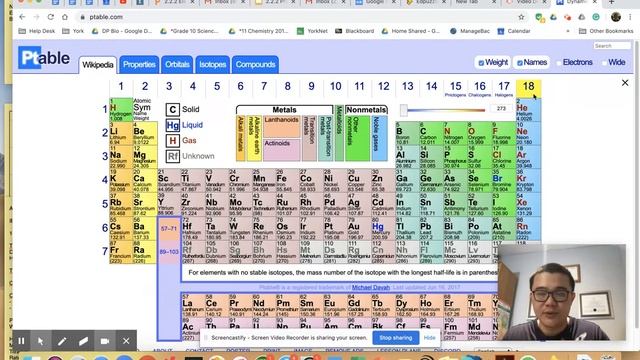Open the ManageBac bookmark
Screen dimensions: 640x360
pyautogui.click(x=470, y=31)
